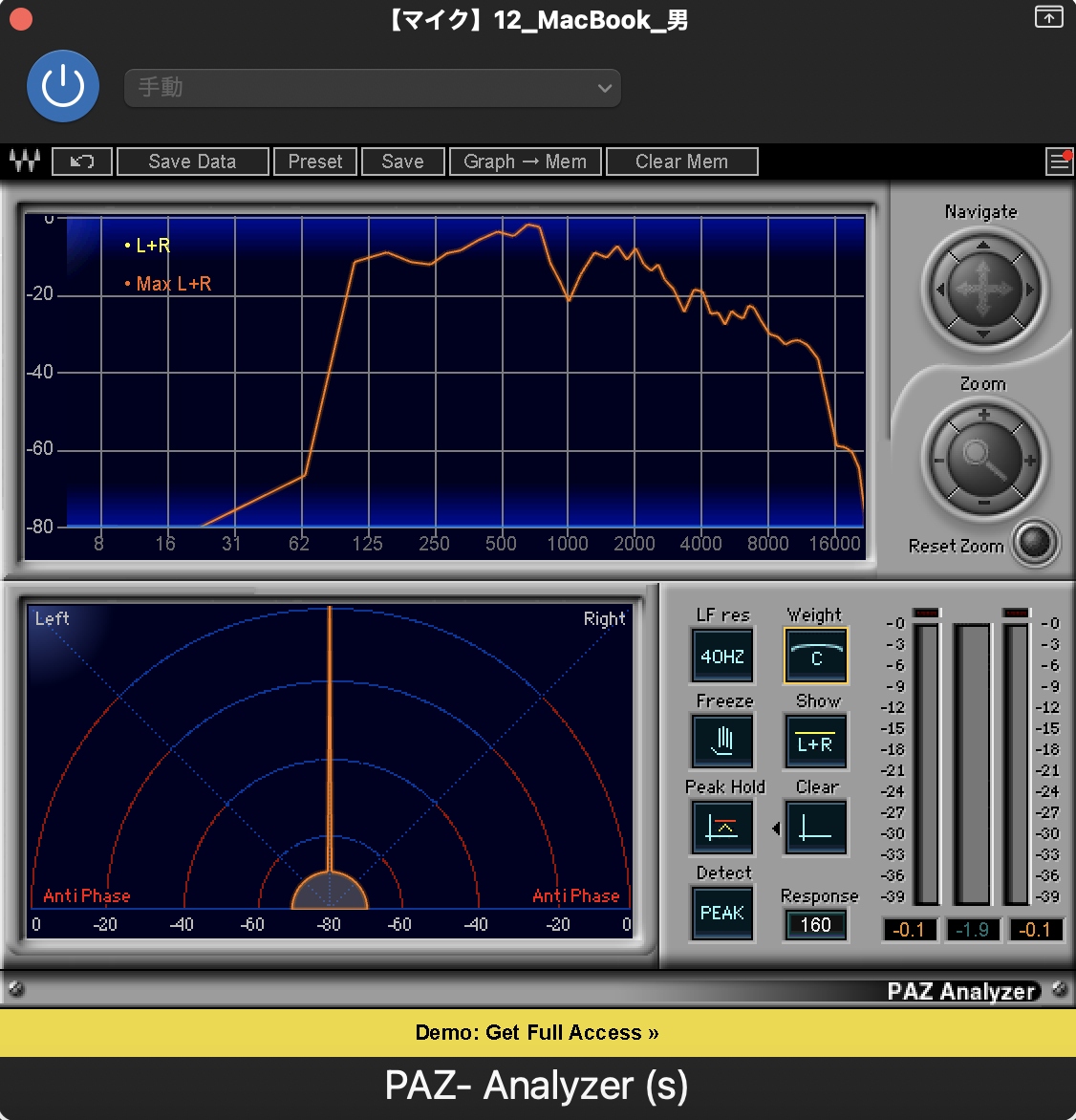Viewport: 1076px width, 1120px height.
Task: Click the center level meter bar
Action: click(x=973, y=764)
